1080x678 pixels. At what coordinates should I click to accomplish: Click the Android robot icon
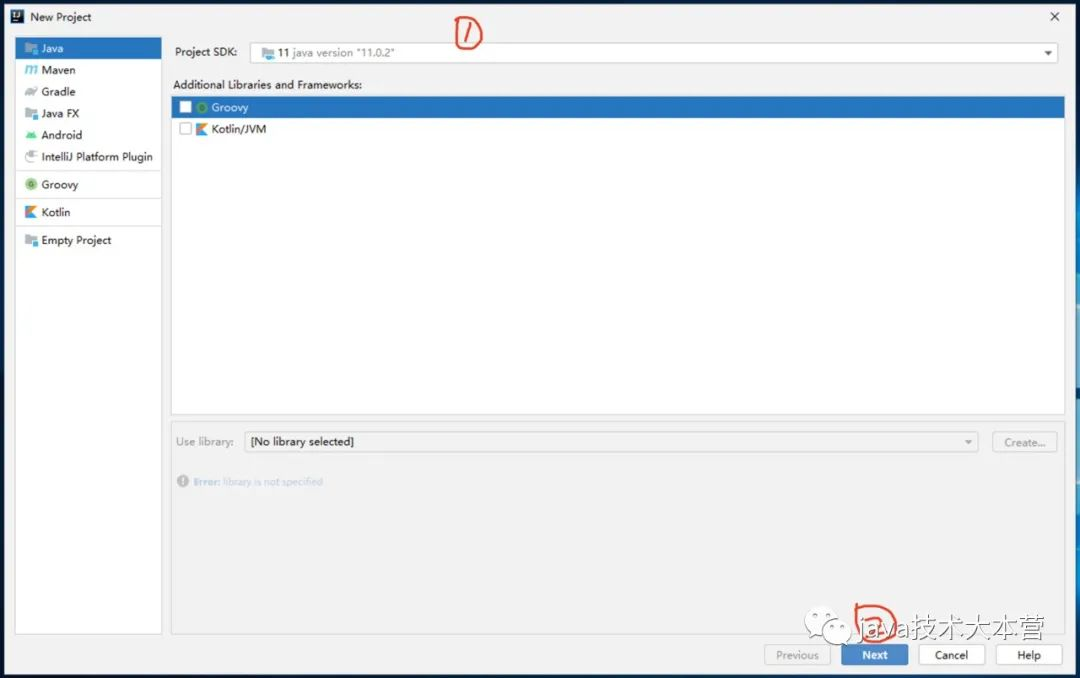(x=31, y=135)
